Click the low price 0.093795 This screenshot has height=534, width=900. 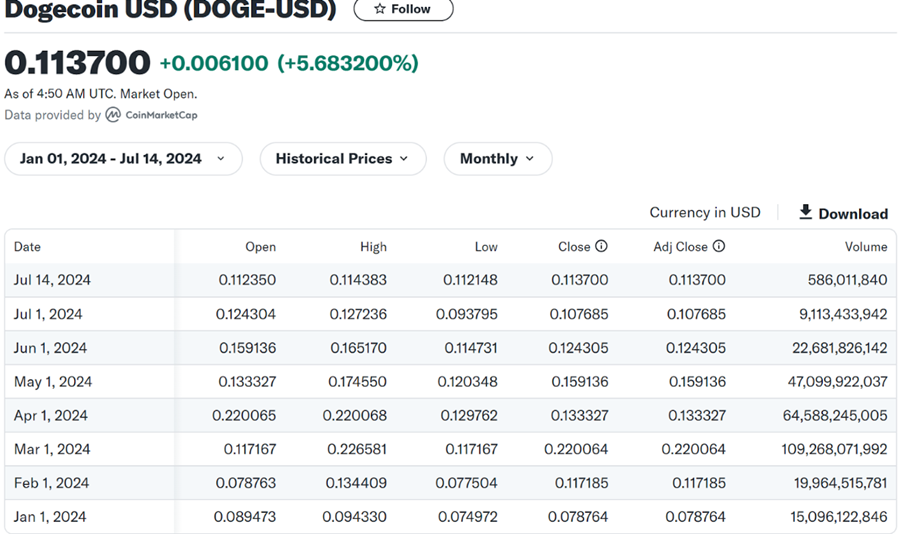tap(467, 314)
